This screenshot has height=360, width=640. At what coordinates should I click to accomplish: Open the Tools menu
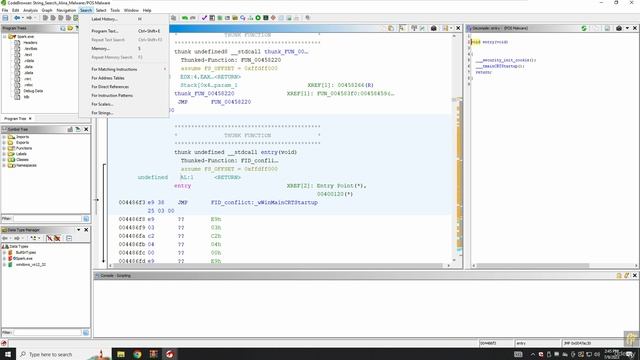[x=115, y=10]
